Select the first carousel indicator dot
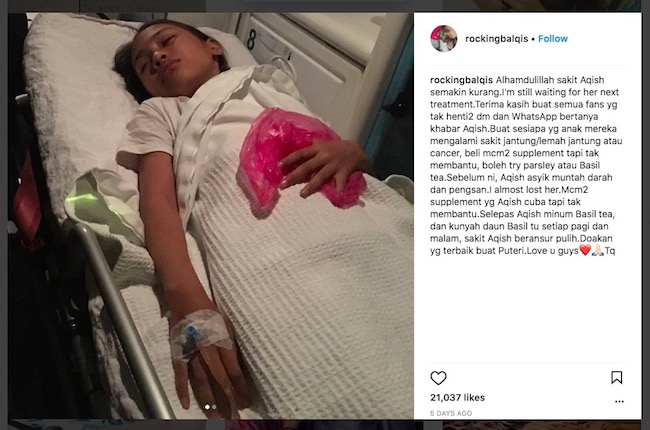 pos(207,407)
